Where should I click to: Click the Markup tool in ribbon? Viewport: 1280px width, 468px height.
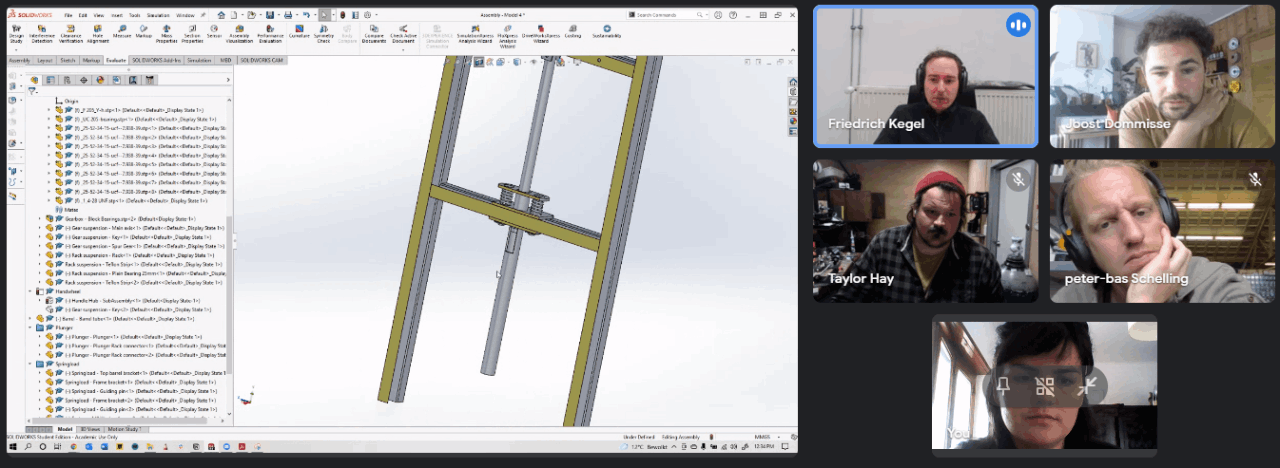[x=144, y=33]
